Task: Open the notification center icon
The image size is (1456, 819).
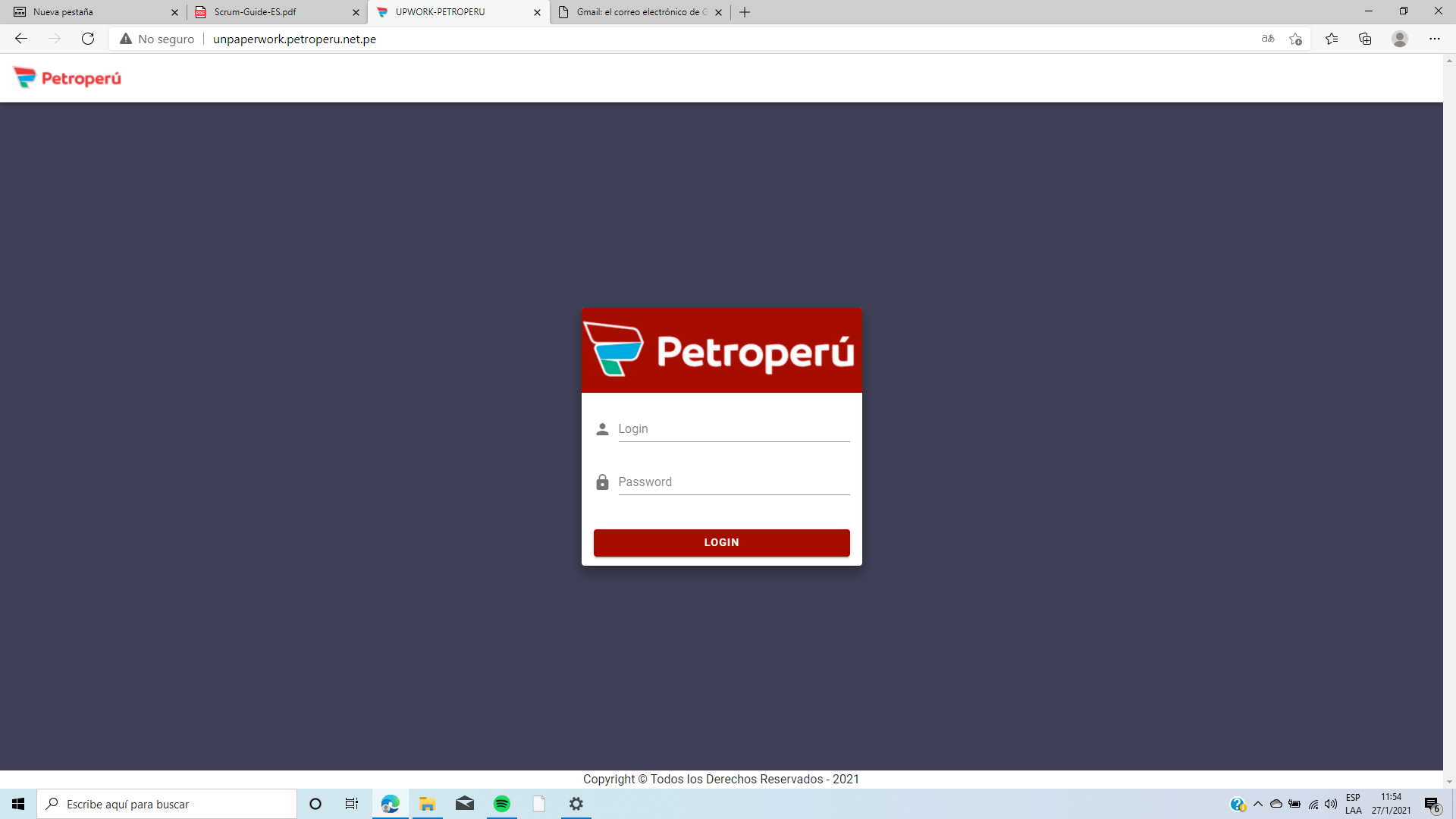Action: [x=1432, y=804]
